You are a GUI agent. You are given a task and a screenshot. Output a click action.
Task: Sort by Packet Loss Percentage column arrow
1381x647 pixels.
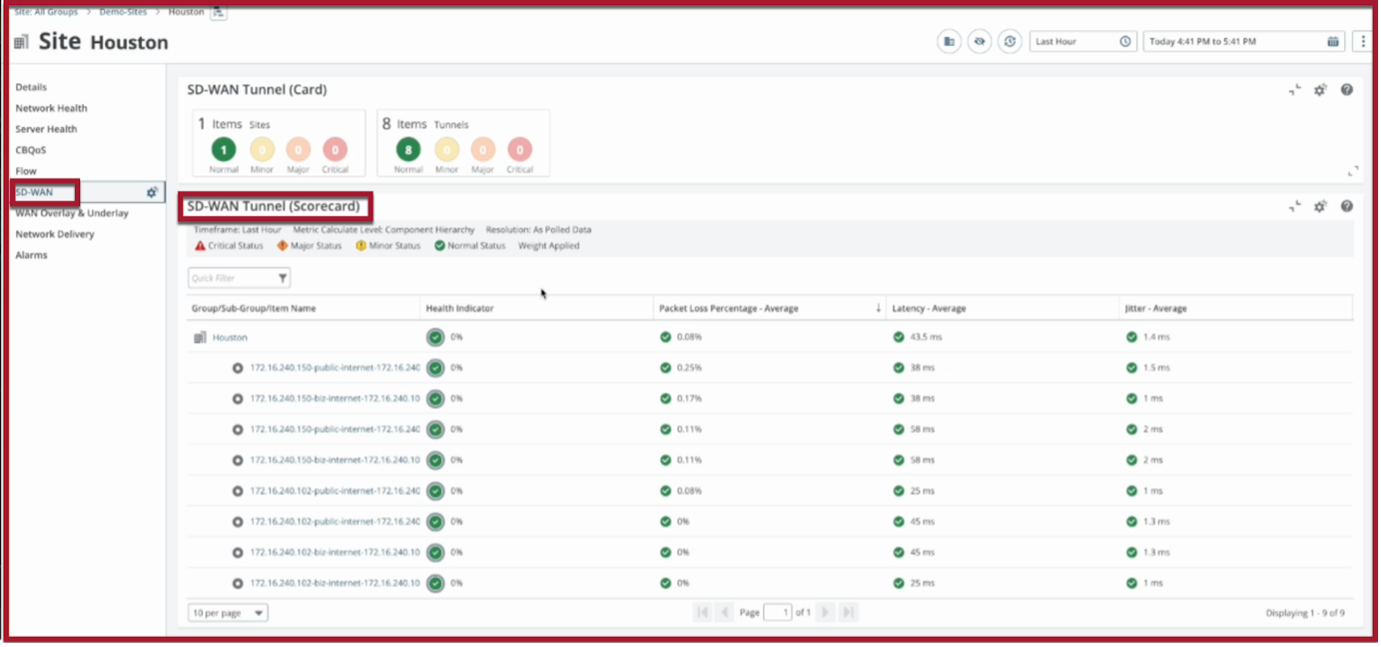click(878, 308)
